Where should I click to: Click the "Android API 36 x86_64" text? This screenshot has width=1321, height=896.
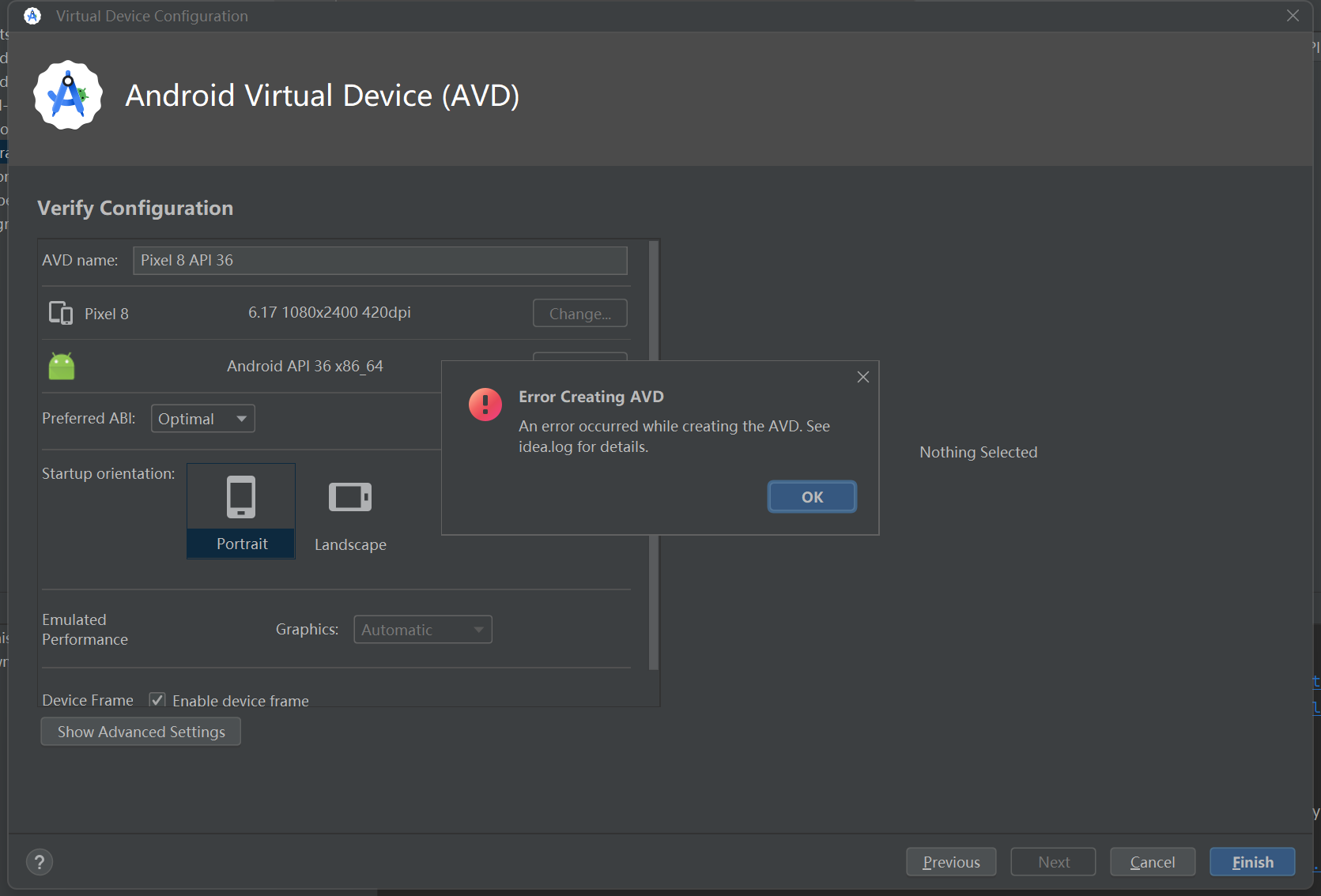(x=305, y=366)
